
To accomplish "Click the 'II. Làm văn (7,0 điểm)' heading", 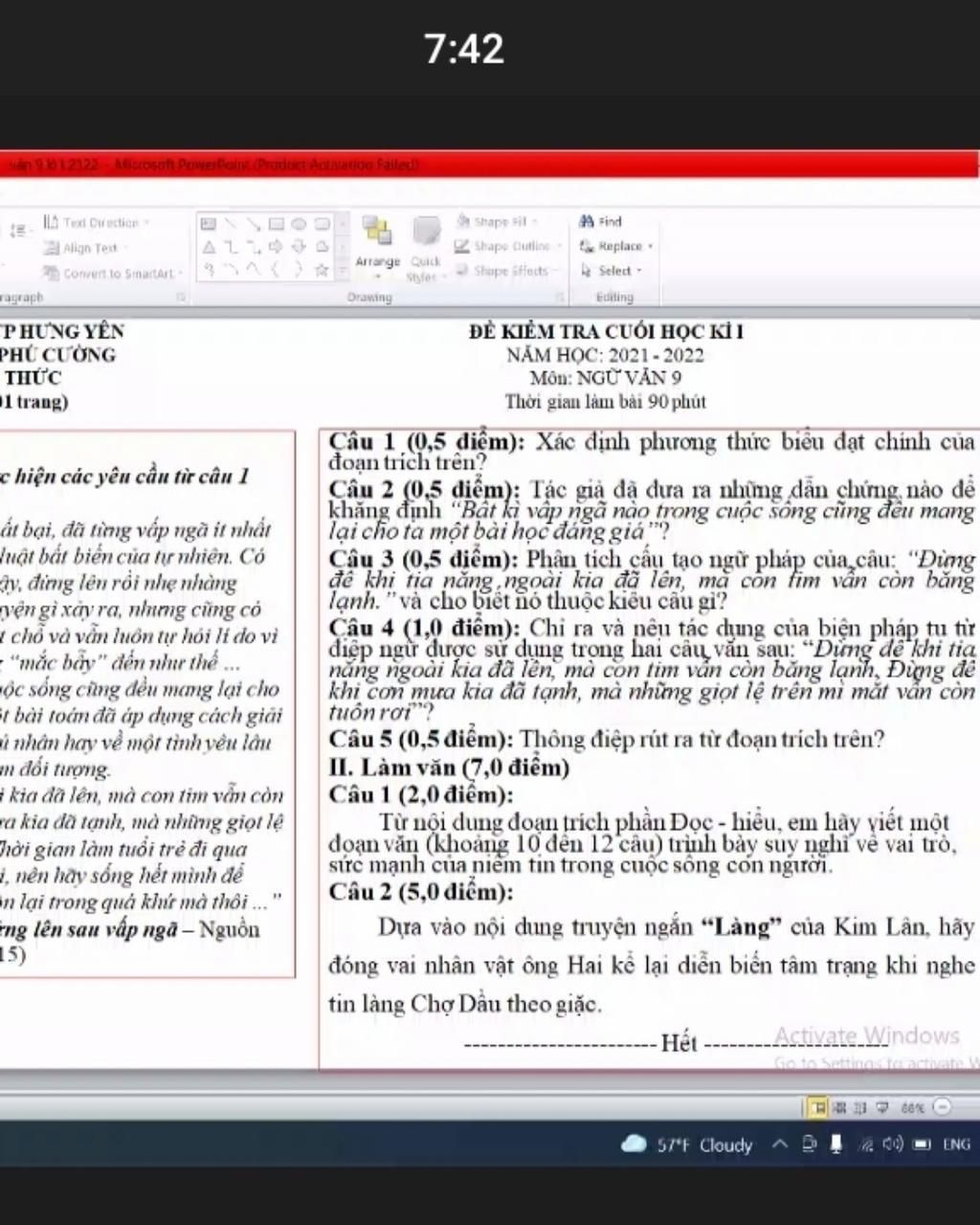I will click(449, 768).
